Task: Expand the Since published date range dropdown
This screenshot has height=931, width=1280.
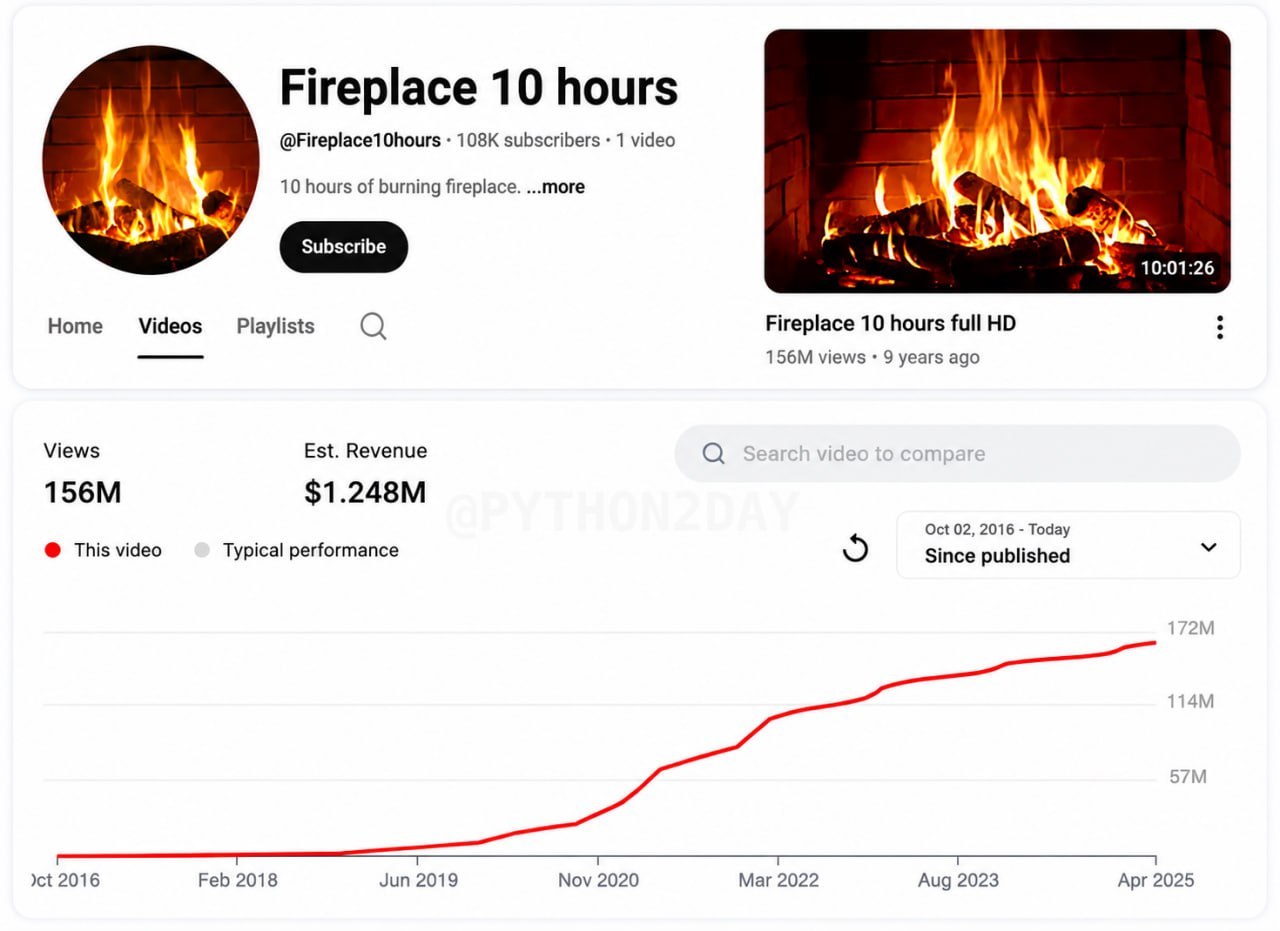Action: tap(1068, 545)
